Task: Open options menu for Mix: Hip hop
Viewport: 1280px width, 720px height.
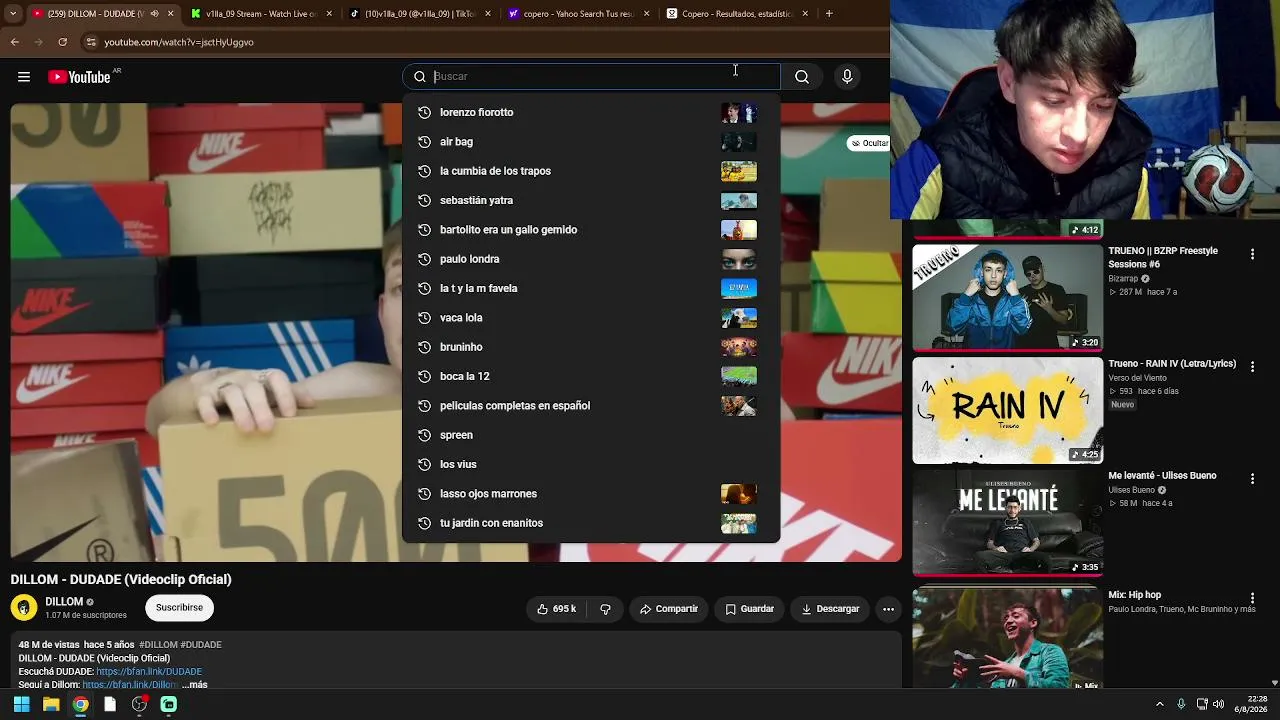Action: click(1252, 598)
